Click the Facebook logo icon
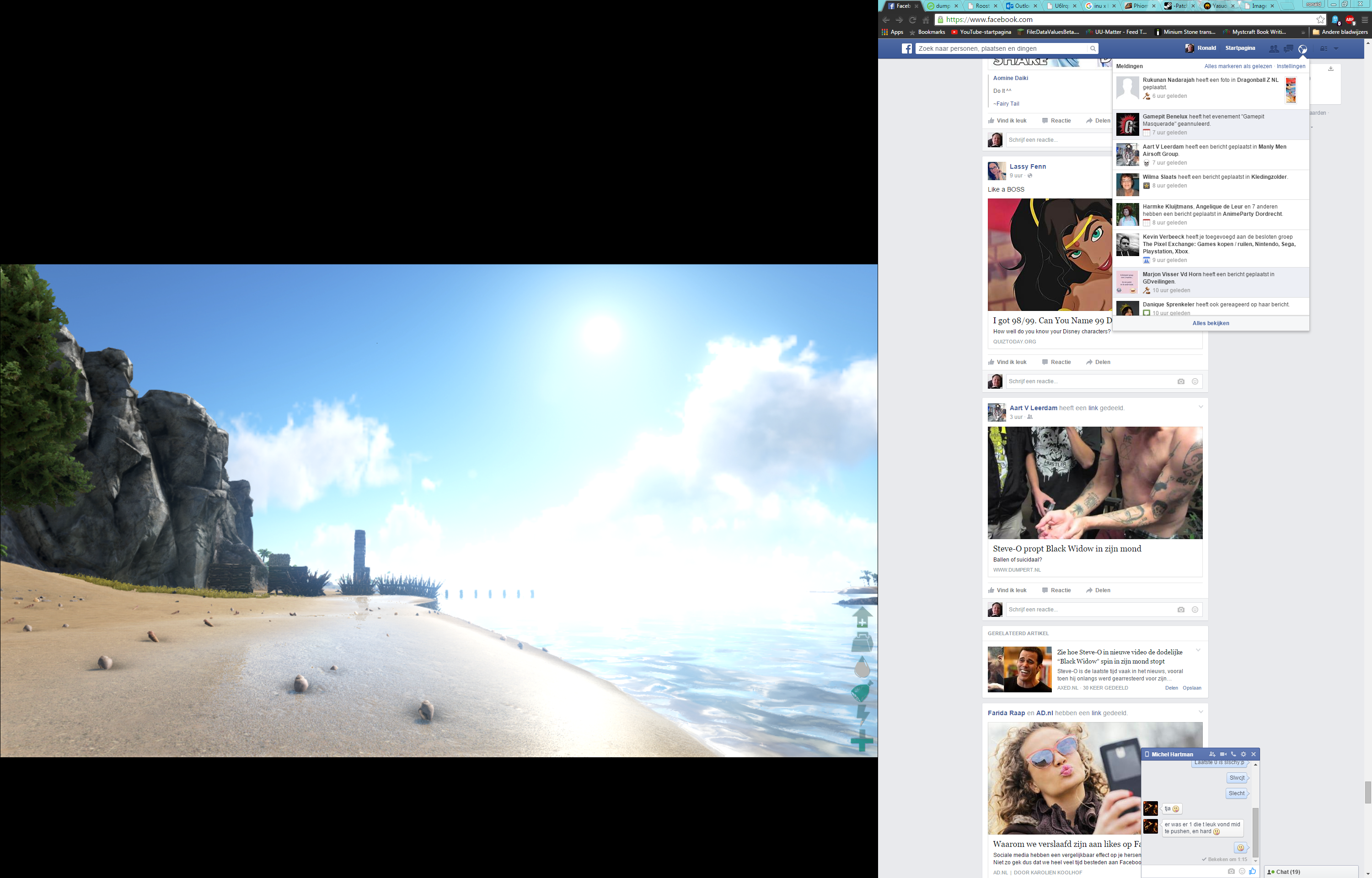This screenshot has width=1372, height=878. click(x=906, y=48)
